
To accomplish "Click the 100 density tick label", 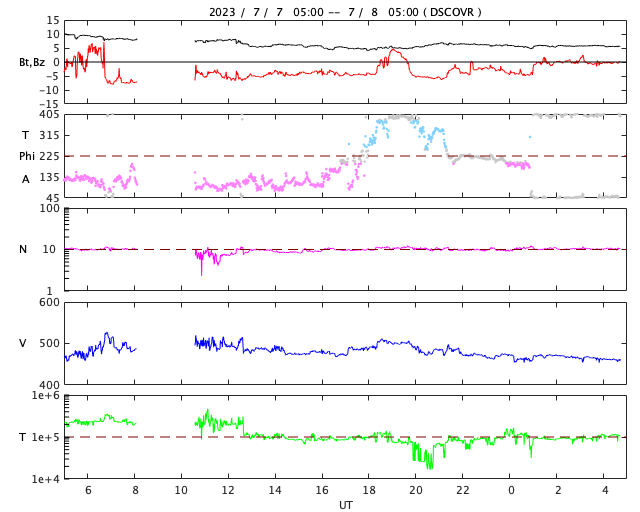I will pos(49,208).
